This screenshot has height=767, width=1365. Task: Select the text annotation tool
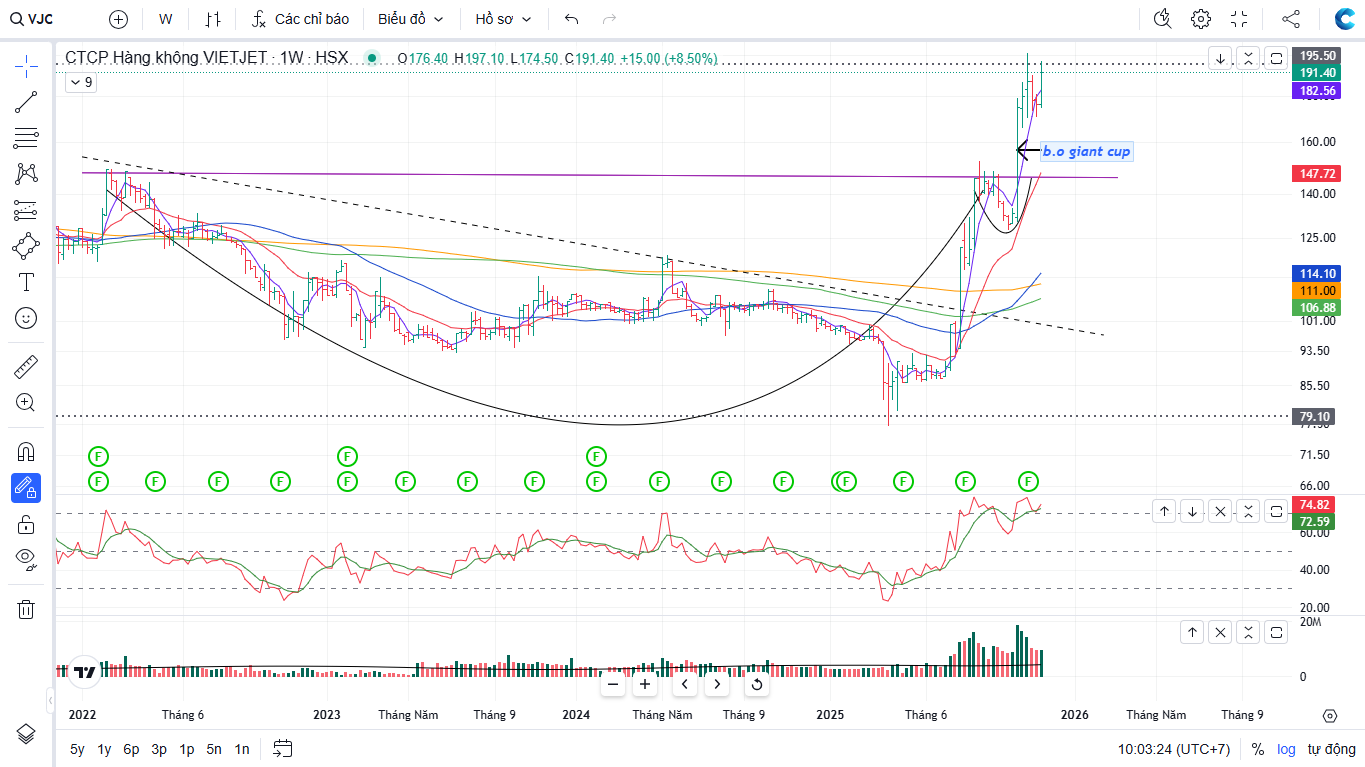(26, 282)
